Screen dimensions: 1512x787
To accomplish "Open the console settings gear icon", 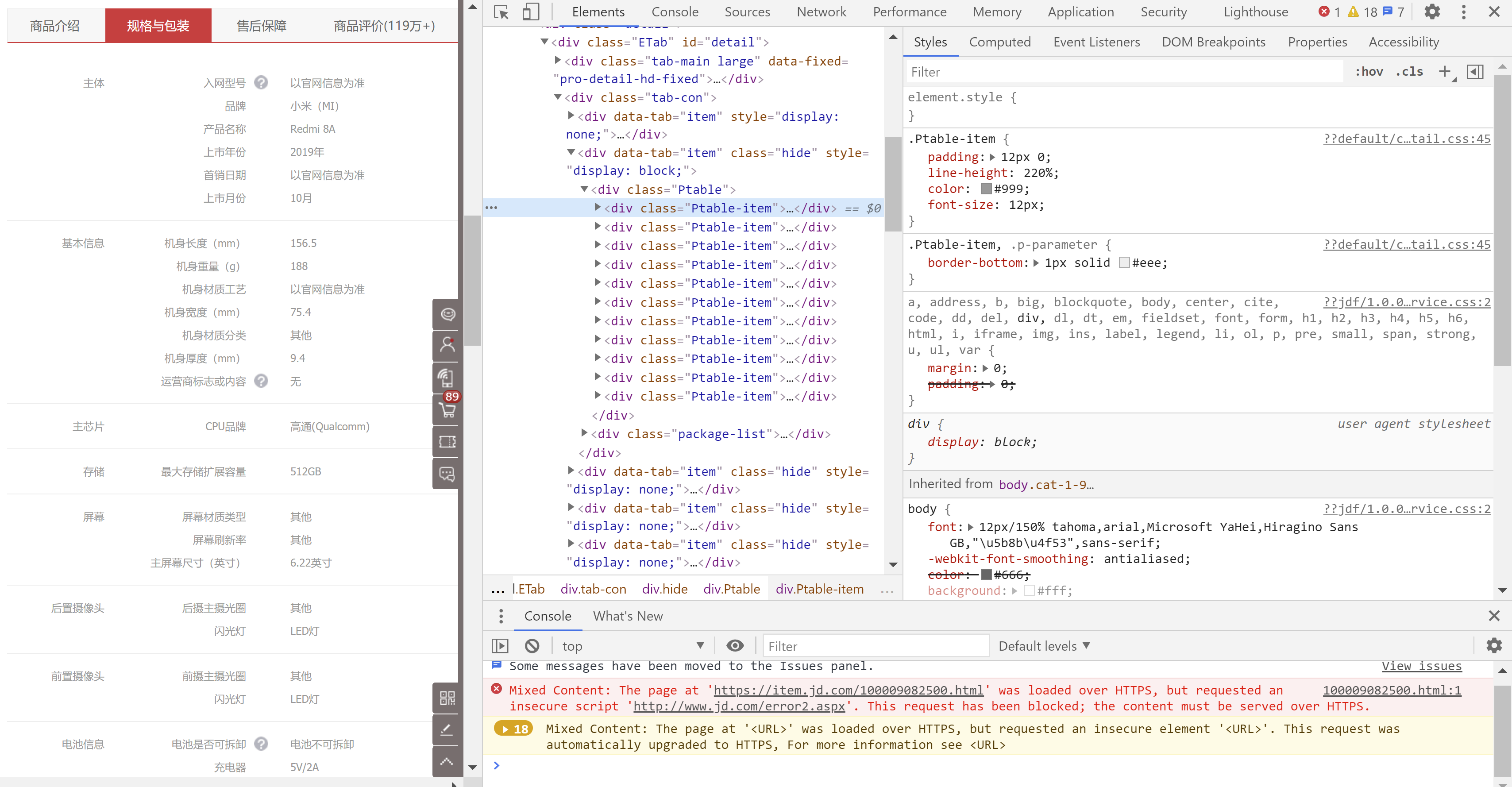I will coord(1493,646).
